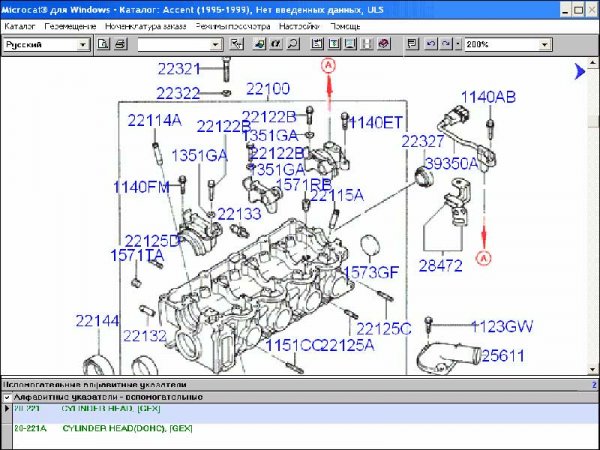The width and height of the screenshot is (600, 450).
Task: Expand the empty combo box in toolbar
Action: click(x=216, y=45)
